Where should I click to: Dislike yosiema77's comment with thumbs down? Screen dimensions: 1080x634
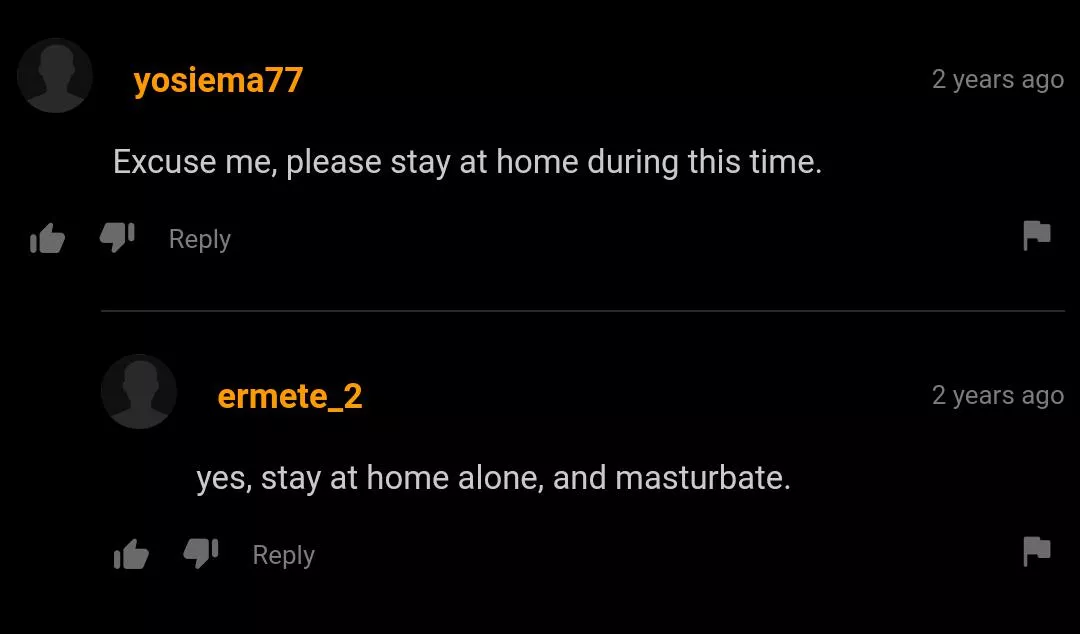pos(117,238)
